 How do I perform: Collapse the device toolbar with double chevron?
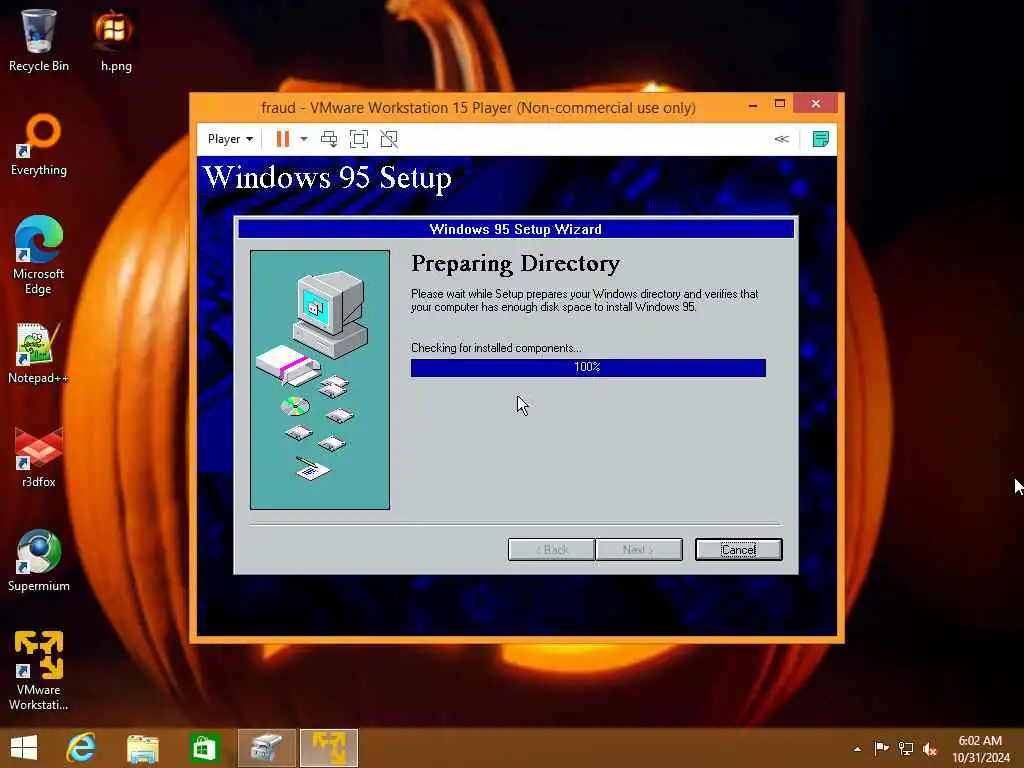782,139
